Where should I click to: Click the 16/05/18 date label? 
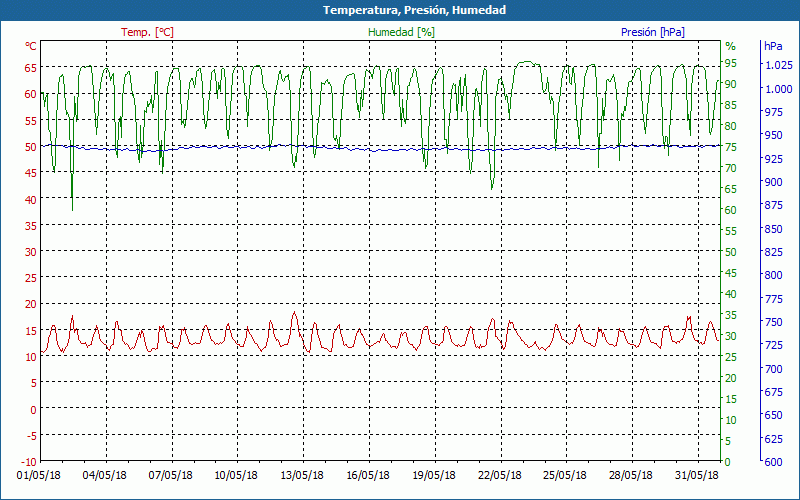pyautogui.click(x=368, y=476)
